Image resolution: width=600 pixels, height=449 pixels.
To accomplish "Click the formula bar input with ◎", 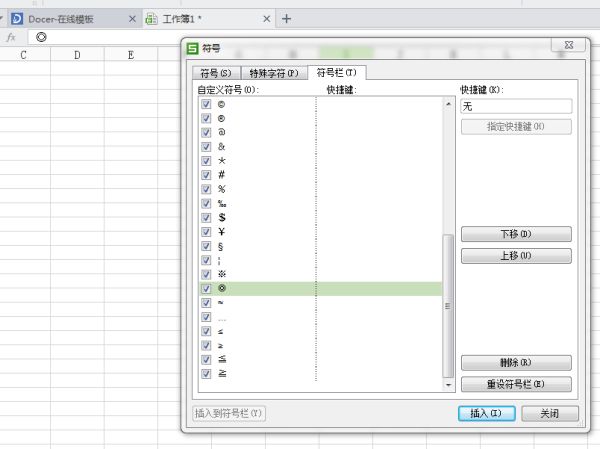I will 104,37.
